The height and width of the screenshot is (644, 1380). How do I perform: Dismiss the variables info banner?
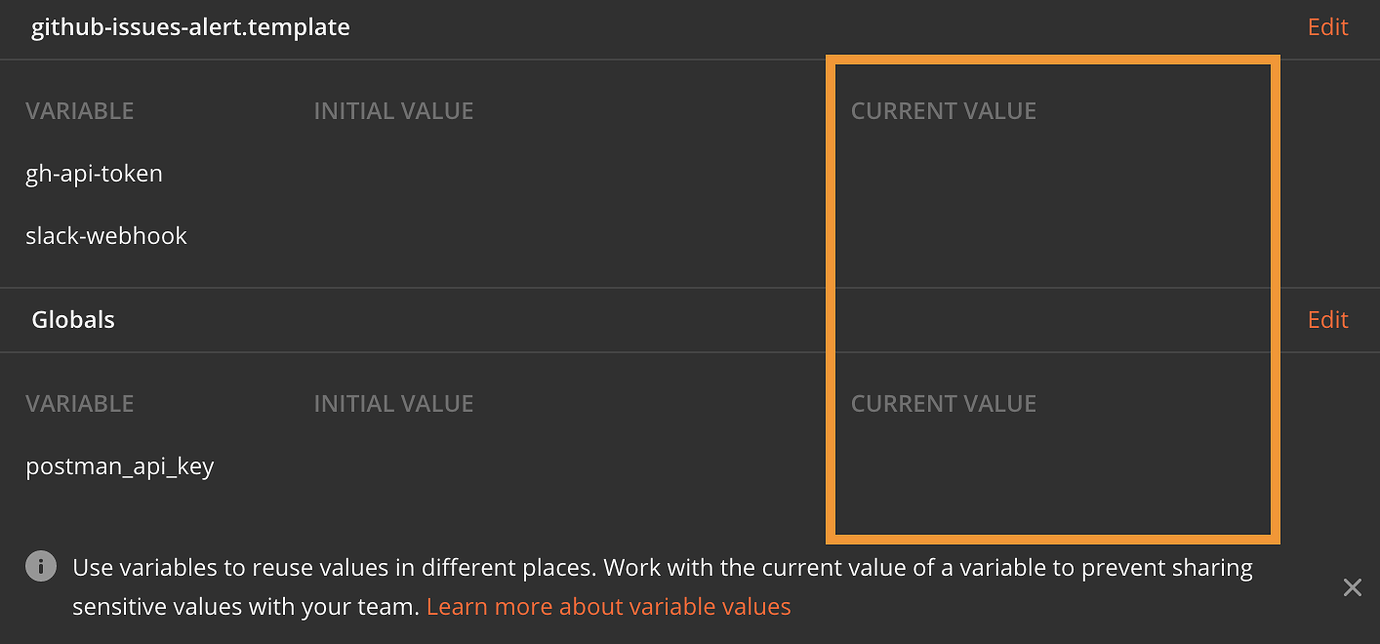pos(1352,587)
